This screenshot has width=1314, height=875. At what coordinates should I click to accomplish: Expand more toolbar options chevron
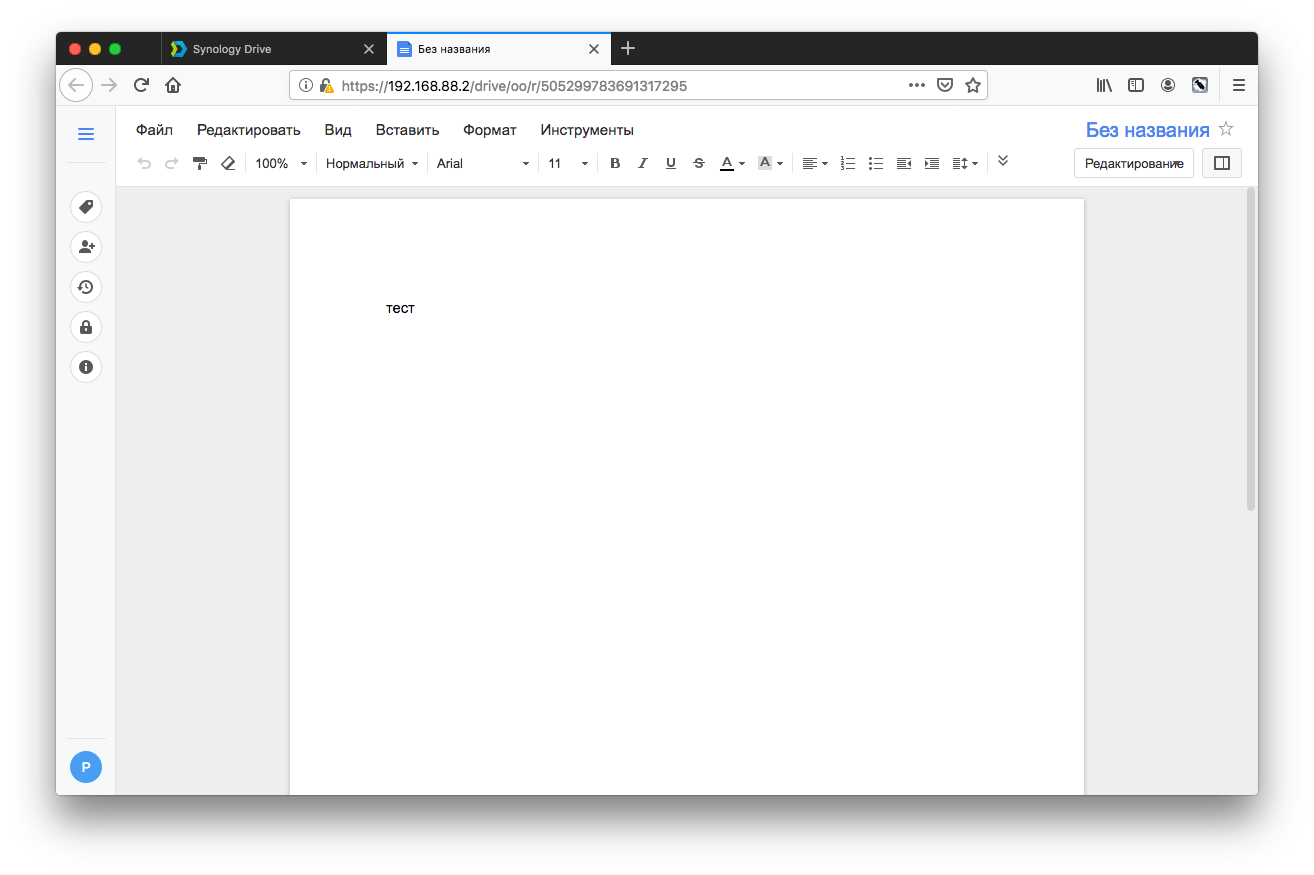point(1003,161)
